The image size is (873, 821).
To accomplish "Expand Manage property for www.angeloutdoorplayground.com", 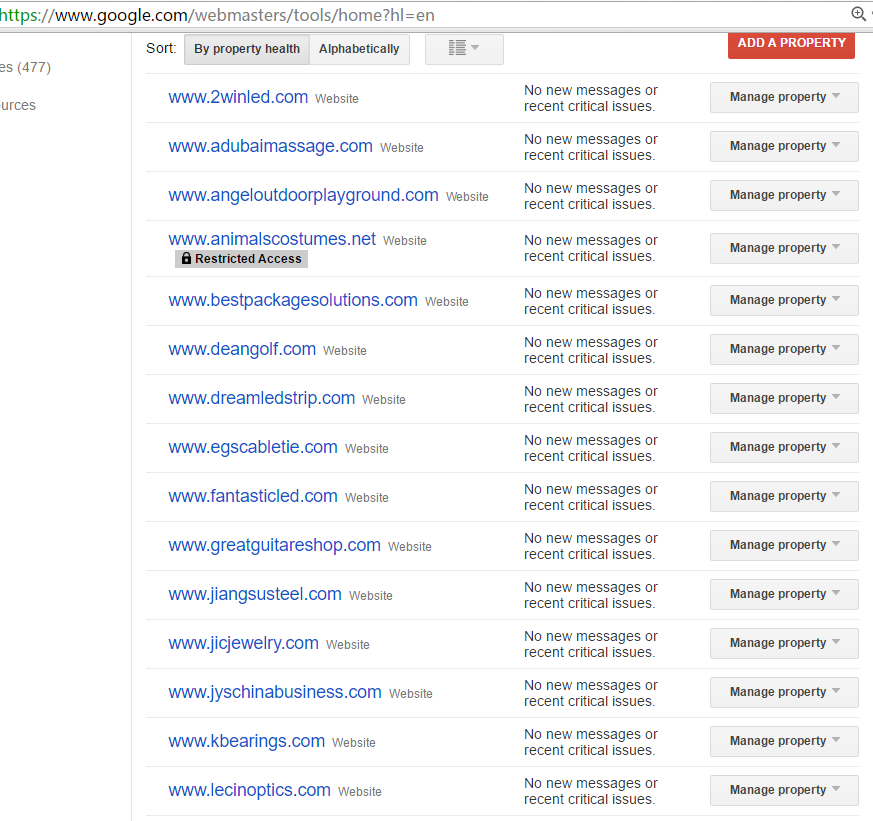I will coord(784,195).
